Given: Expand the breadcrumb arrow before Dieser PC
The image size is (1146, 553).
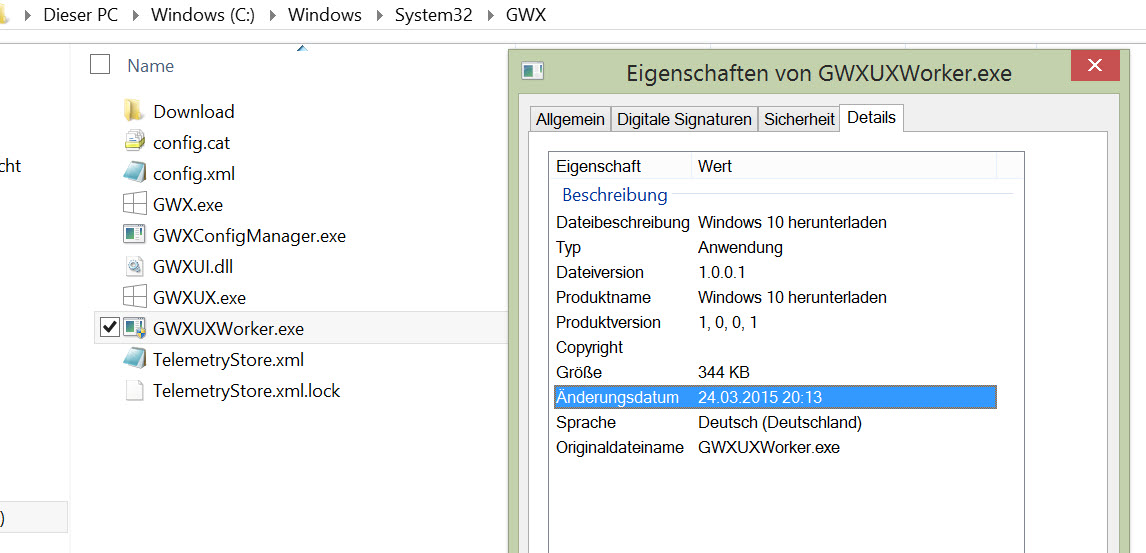Looking at the screenshot, I should (x=29, y=15).
